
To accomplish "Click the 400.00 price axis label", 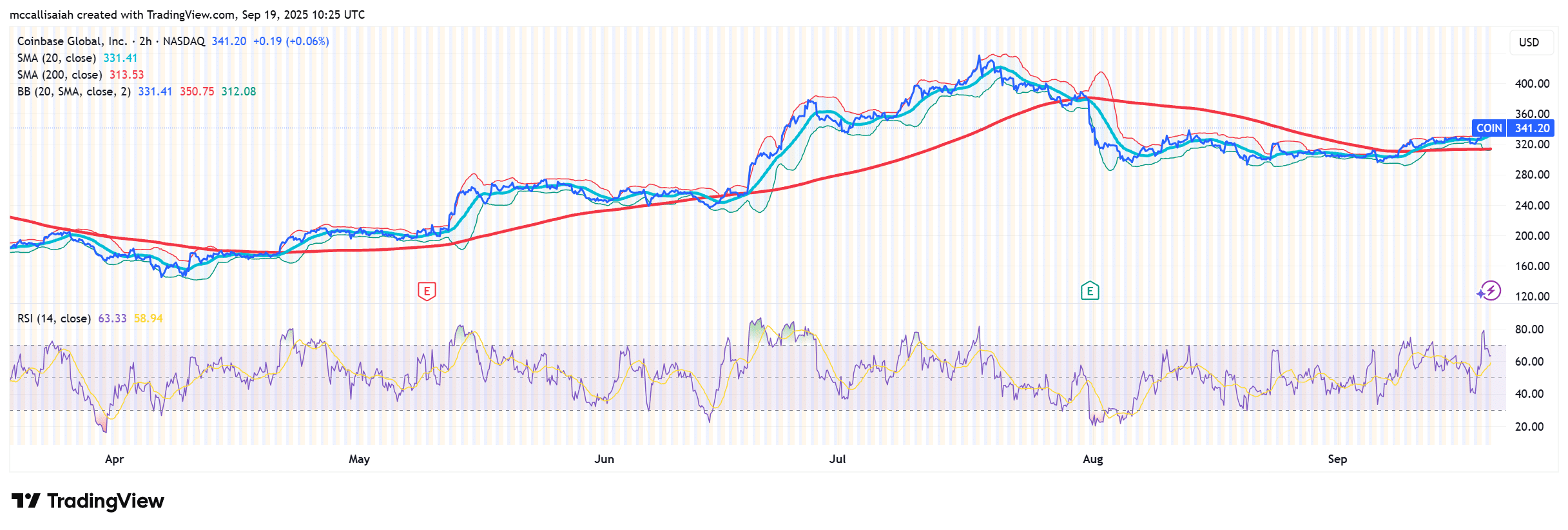I will [x=1532, y=84].
